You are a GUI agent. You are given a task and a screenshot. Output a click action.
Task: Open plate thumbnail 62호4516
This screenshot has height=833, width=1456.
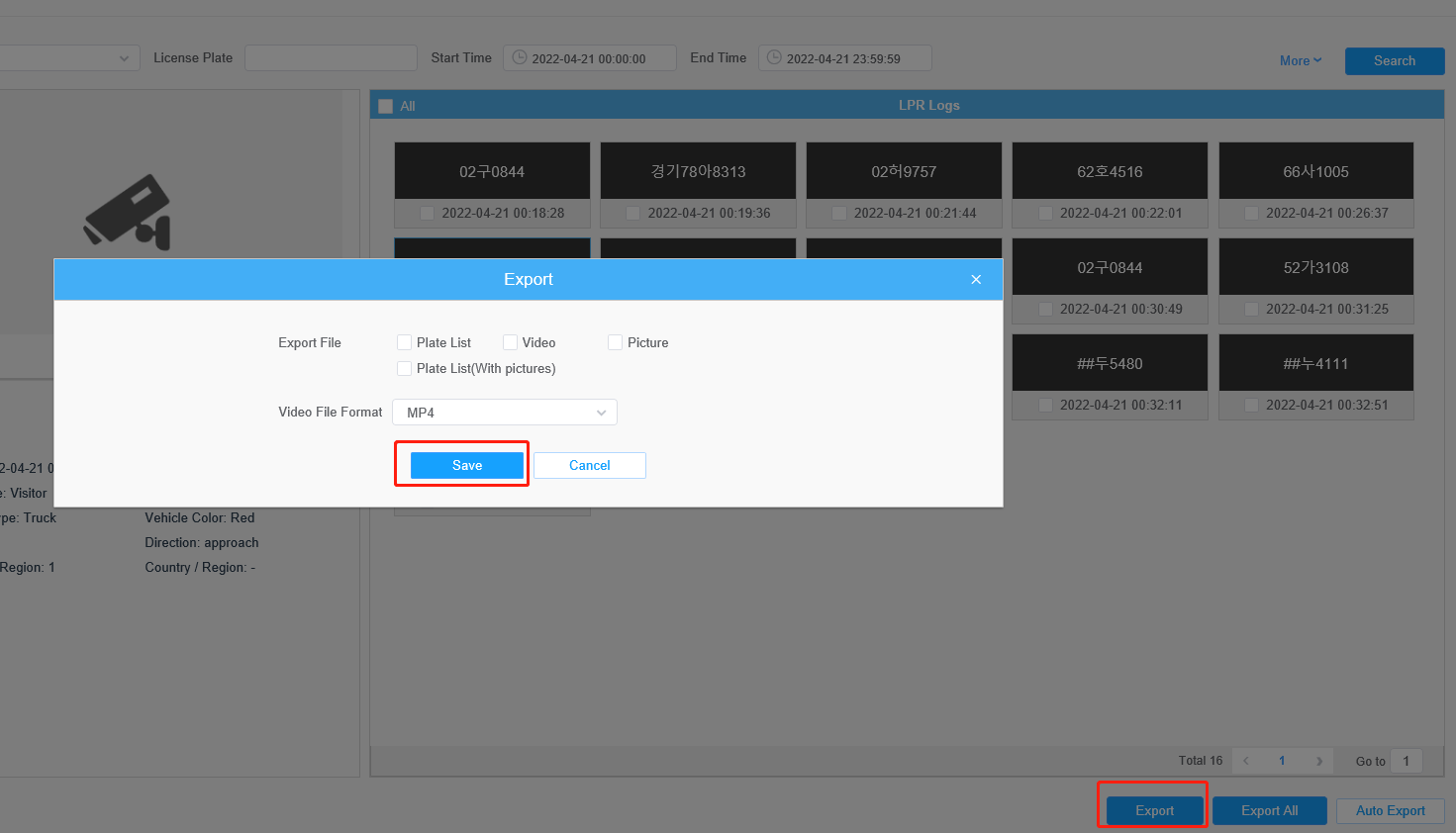1110,171
